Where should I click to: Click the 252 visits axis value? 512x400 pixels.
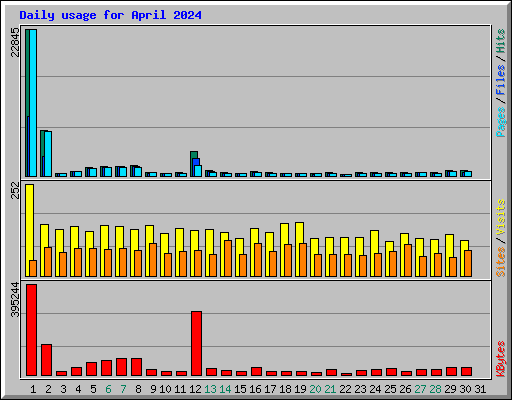pyautogui.click(x=15, y=190)
